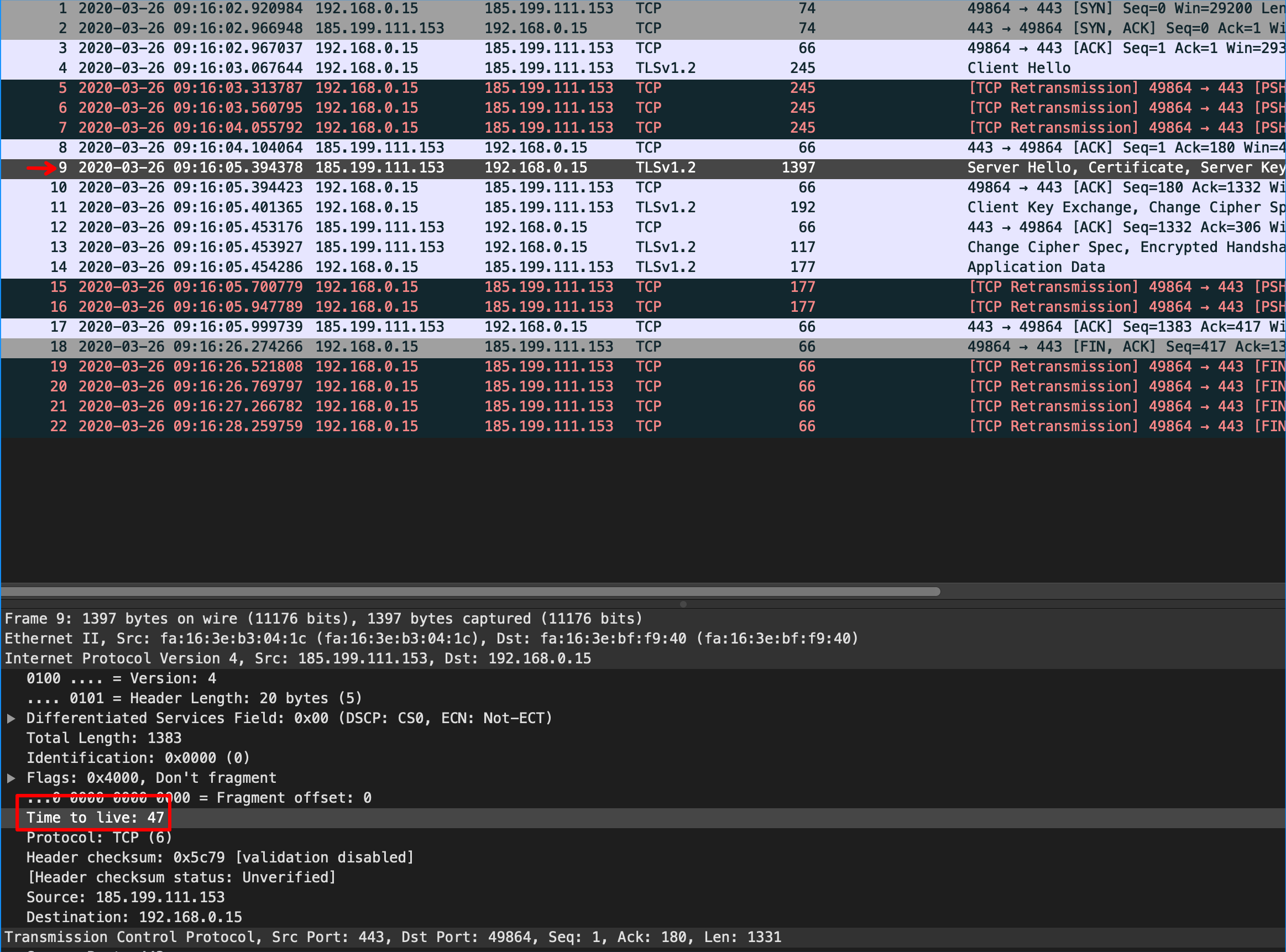The width and height of the screenshot is (1286, 952).
Task: Click the Protocol: TCP (6) field
Action: pyautogui.click(x=99, y=838)
